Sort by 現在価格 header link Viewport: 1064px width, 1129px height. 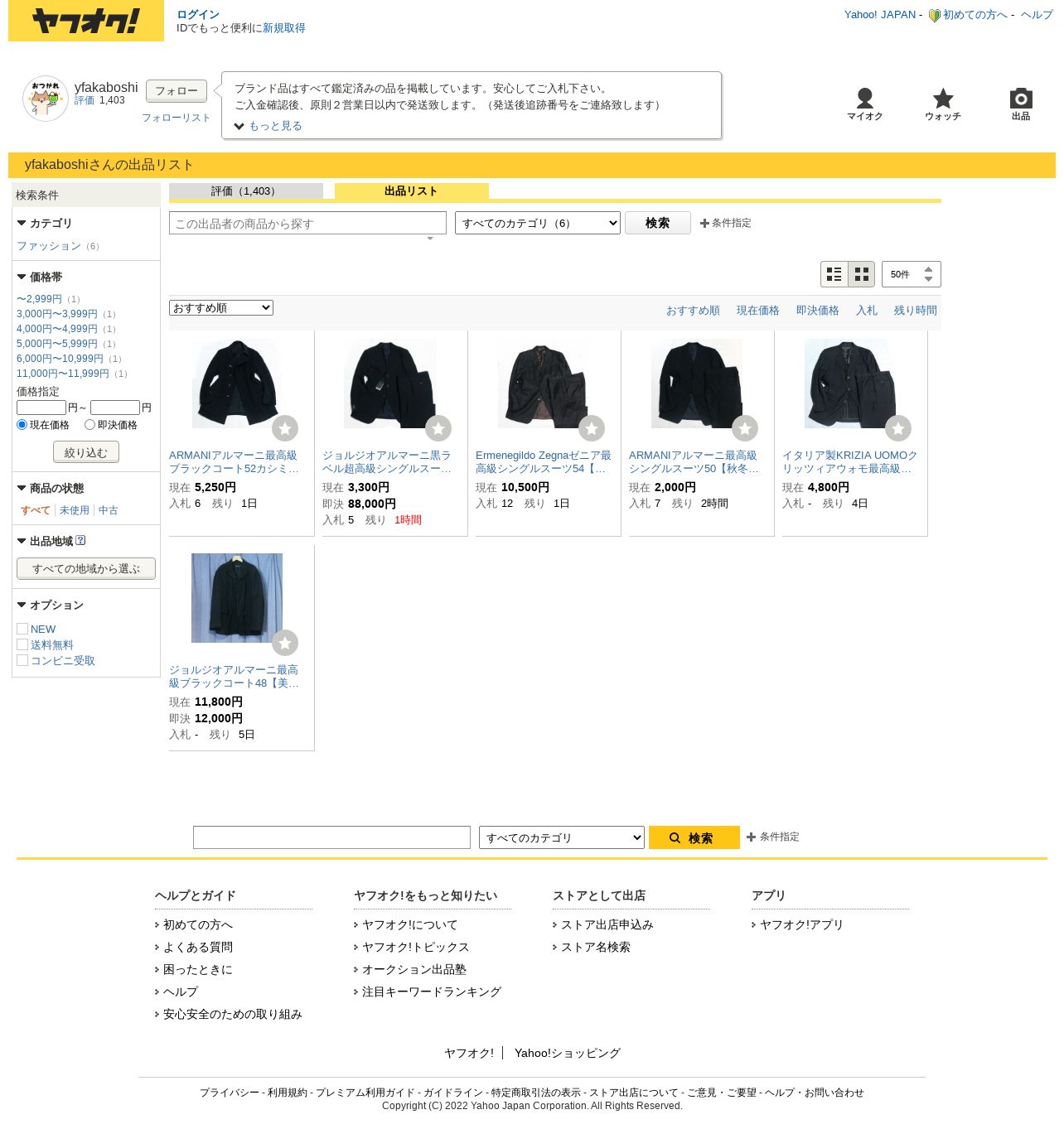click(757, 311)
